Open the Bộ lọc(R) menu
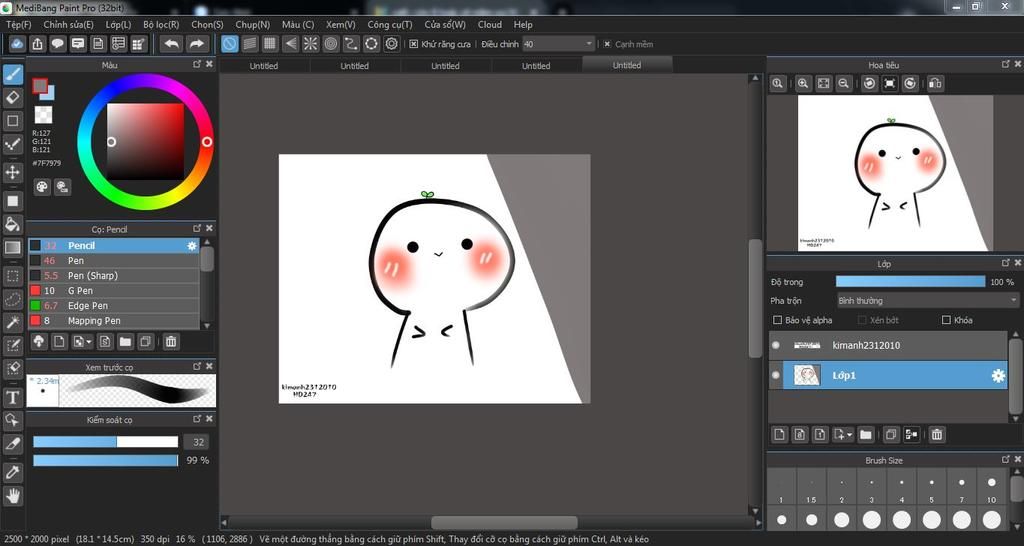The height and width of the screenshot is (546, 1024). [161, 24]
